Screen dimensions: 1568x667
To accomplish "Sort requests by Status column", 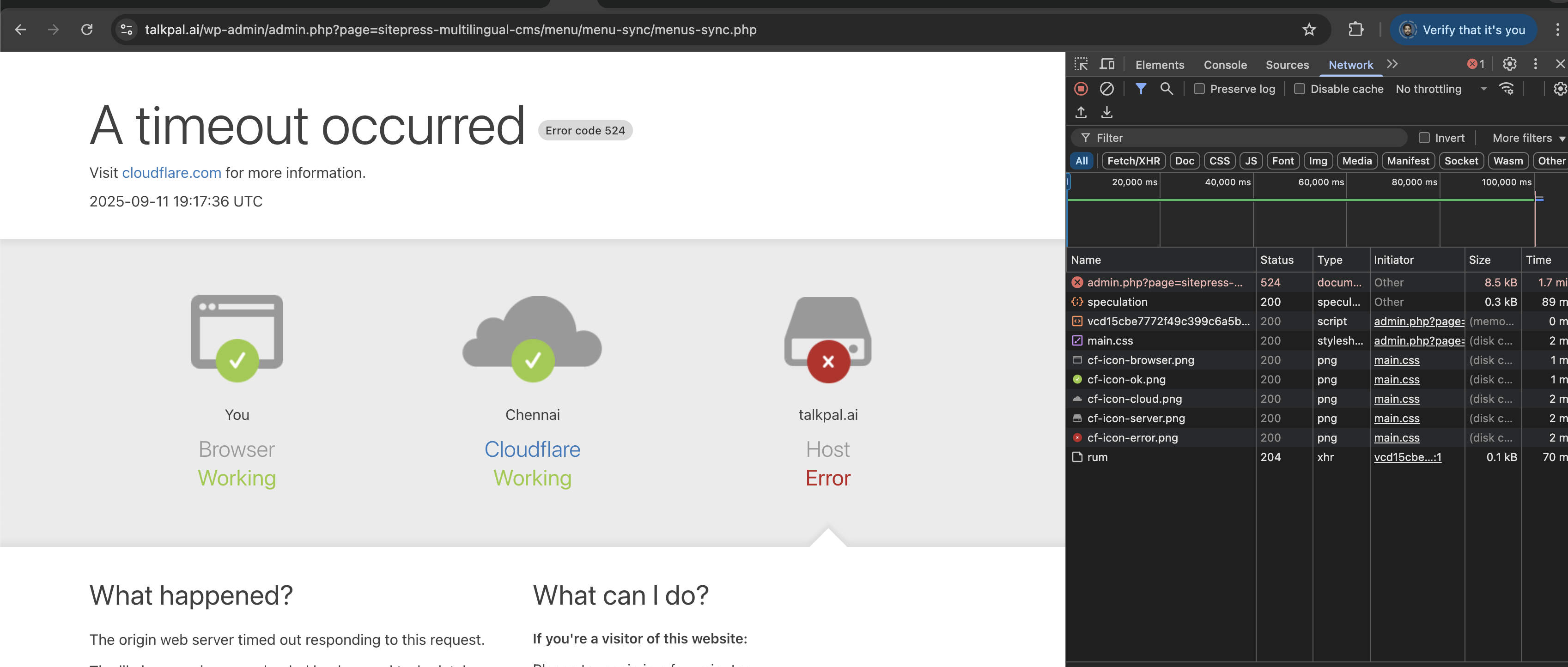I will (x=1284, y=260).
